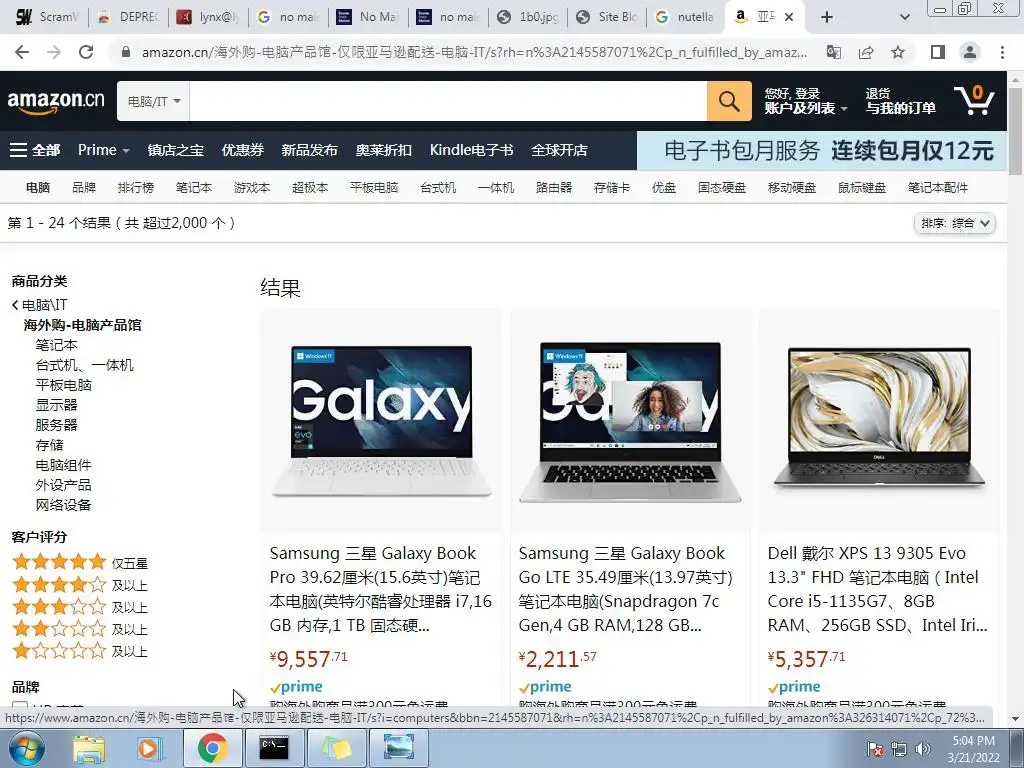Filter by four stars and up
1024x768 pixels.
(x=80, y=584)
